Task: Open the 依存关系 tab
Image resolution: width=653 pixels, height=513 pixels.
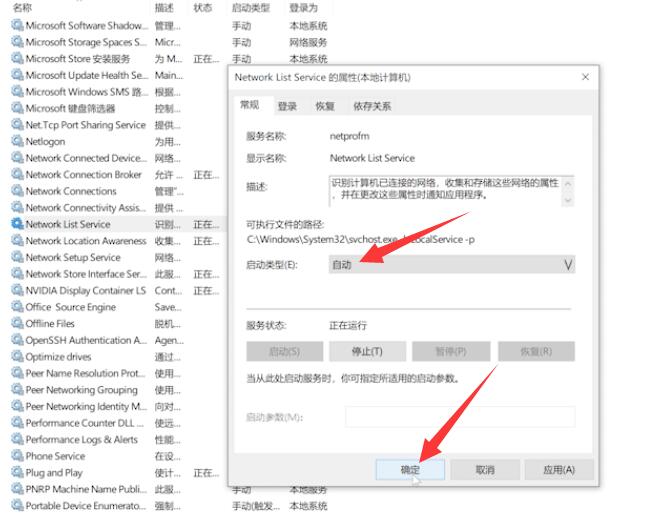Action: pos(372,106)
